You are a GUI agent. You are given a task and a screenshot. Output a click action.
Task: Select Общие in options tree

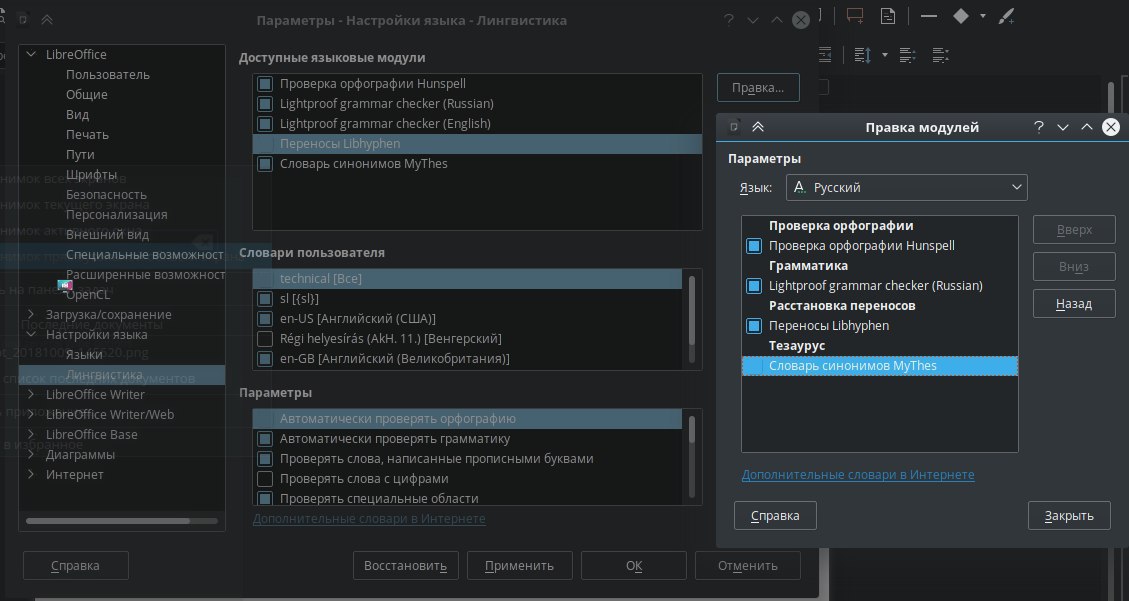(x=86, y=94)
